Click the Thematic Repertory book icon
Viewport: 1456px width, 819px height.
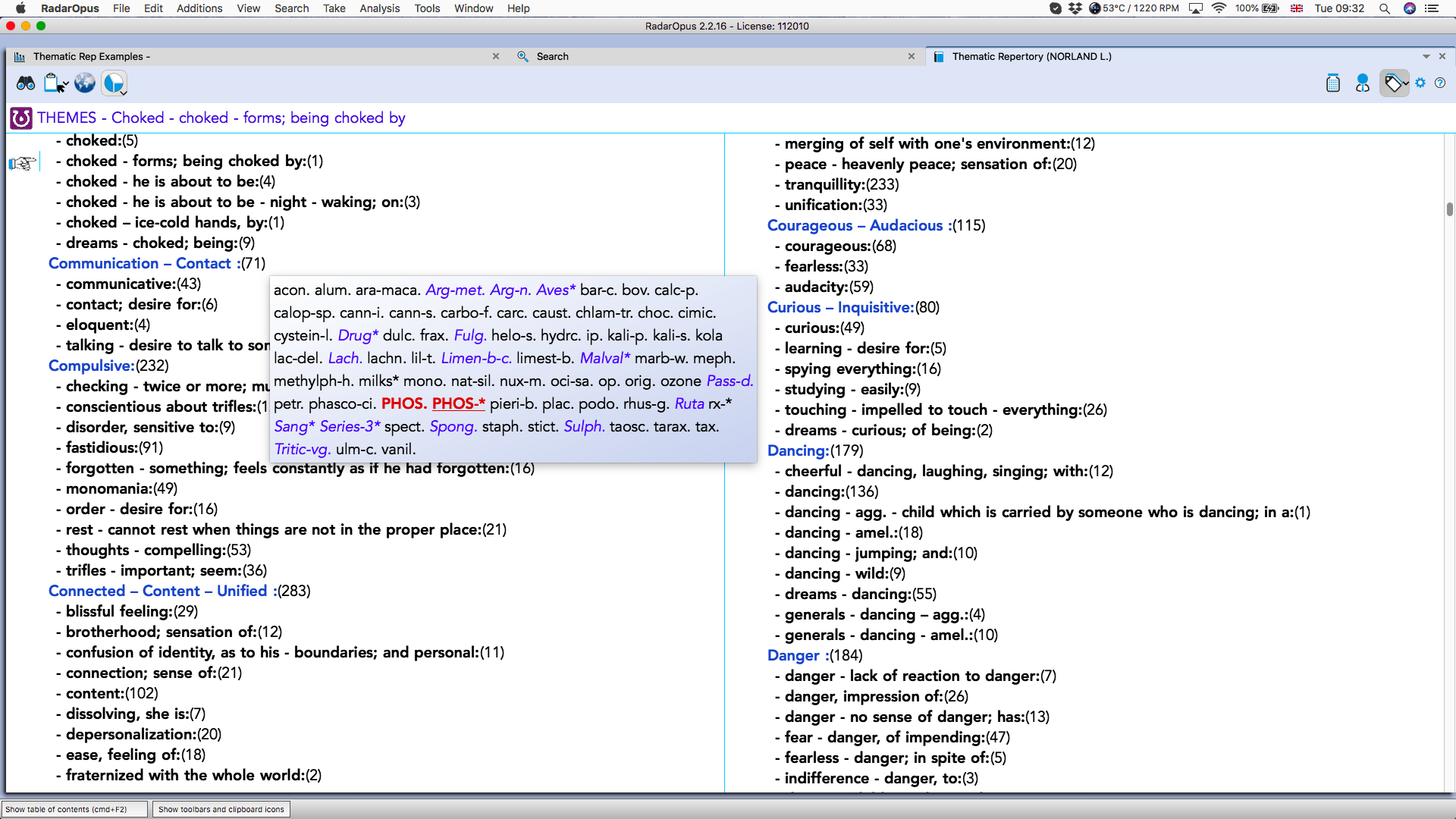click(x=939, y=57)
